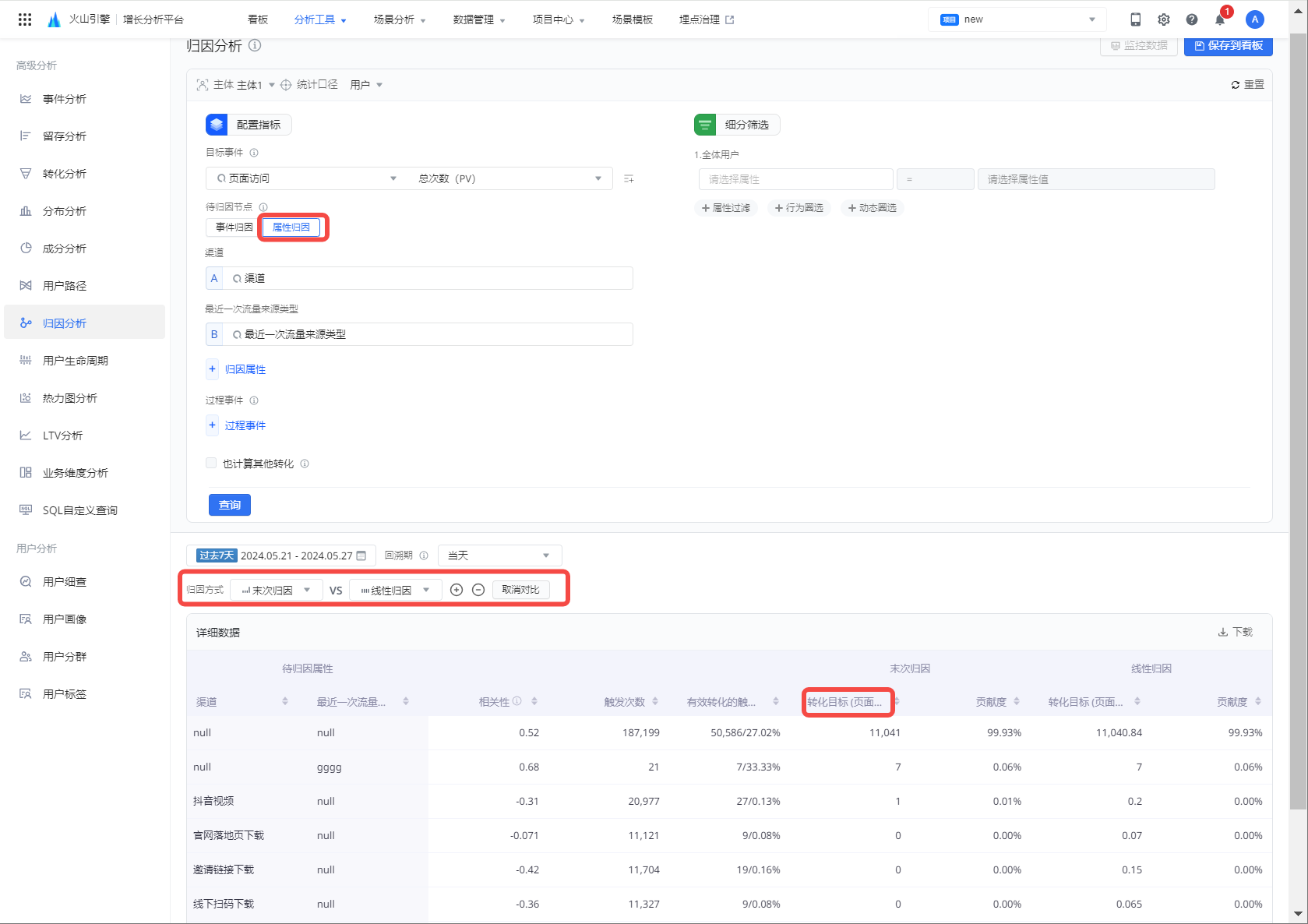Click the 动态圈选 button
Image resolution: width=1308 pixels, height=924 pixels.
pyautogui.click(x=873, y=208)
